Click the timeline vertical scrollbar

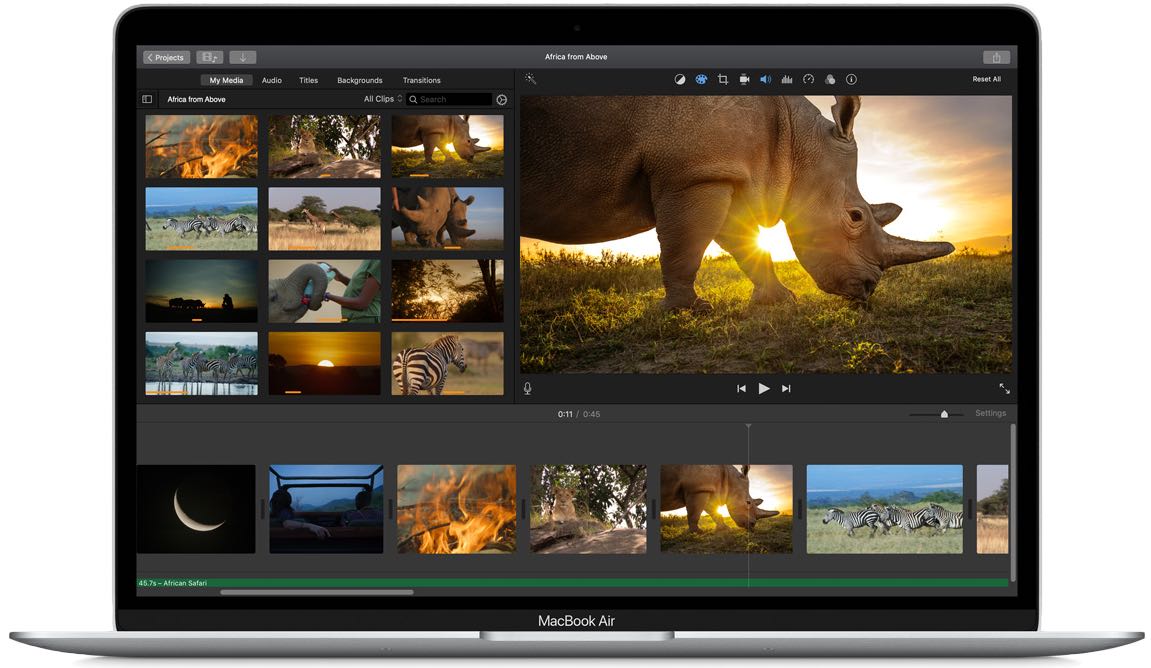tap(1013, 503)
